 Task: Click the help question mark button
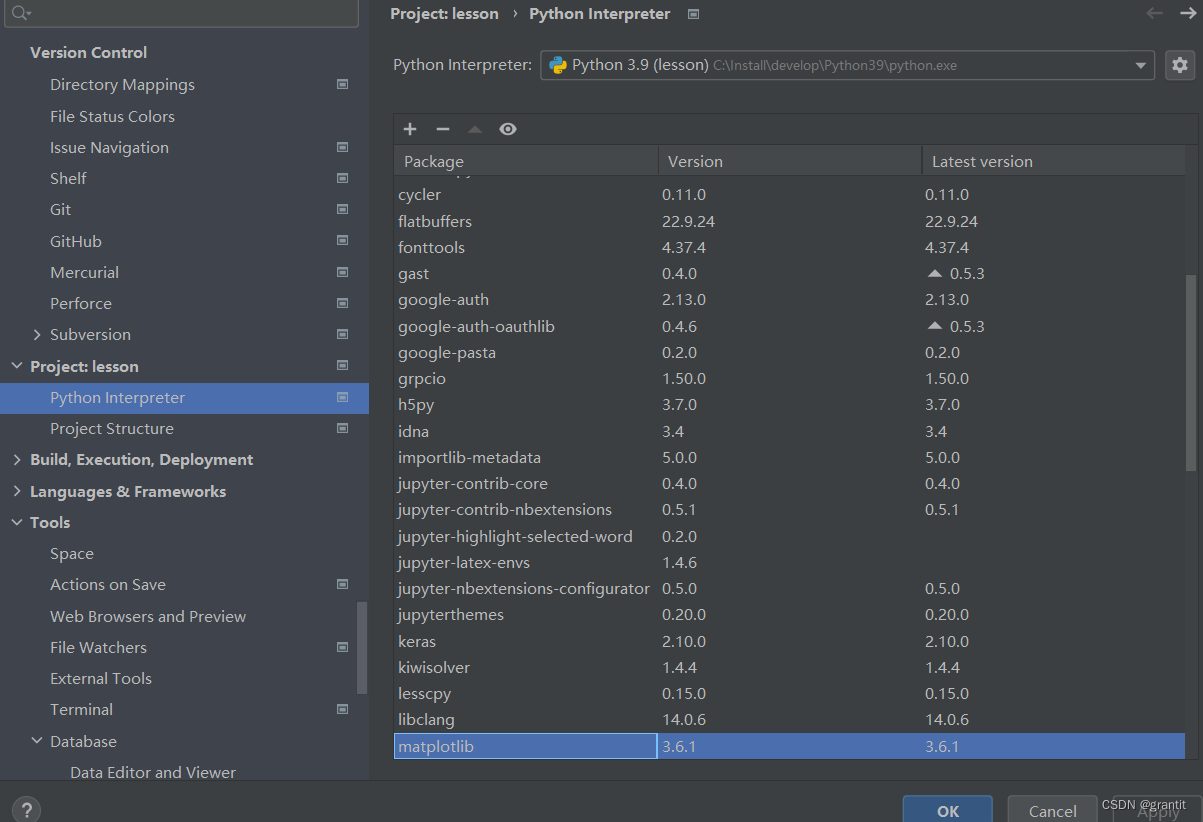coord(26,809)
